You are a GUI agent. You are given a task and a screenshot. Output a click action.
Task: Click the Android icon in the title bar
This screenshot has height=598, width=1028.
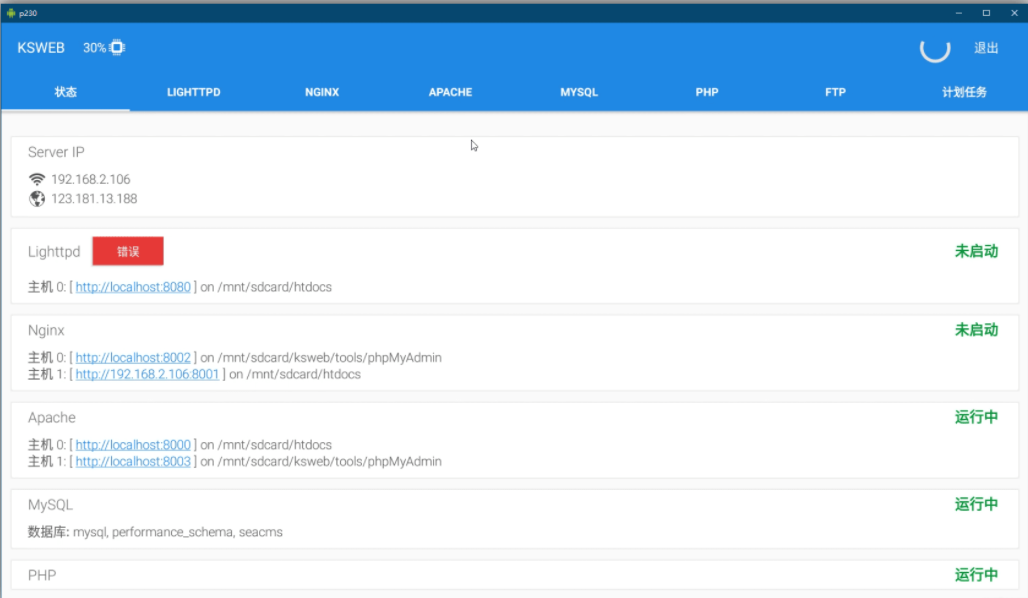tap(10, 12)
